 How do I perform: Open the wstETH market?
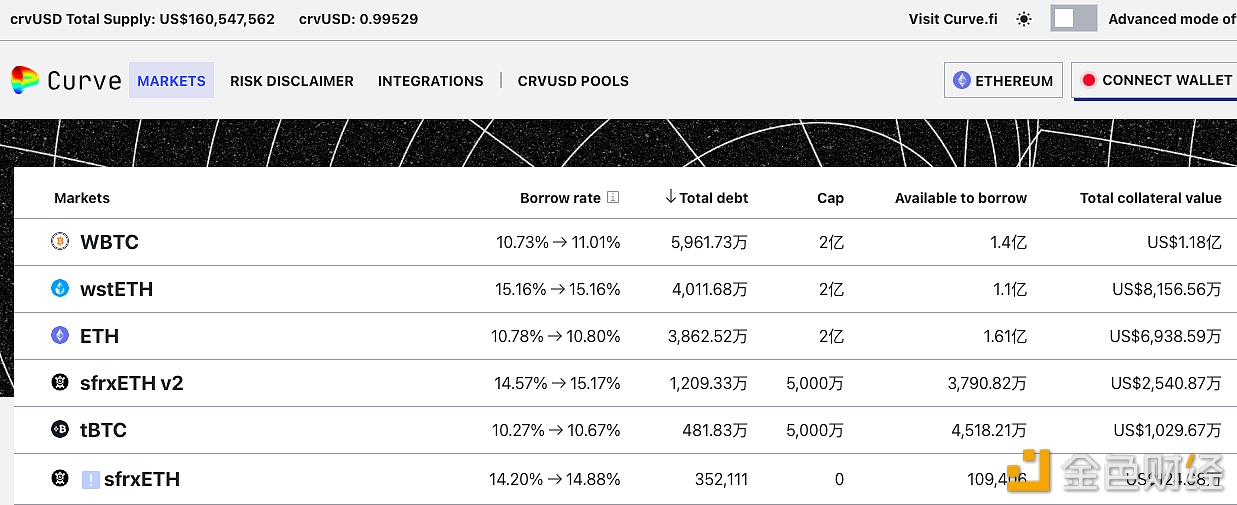[625, 289]
